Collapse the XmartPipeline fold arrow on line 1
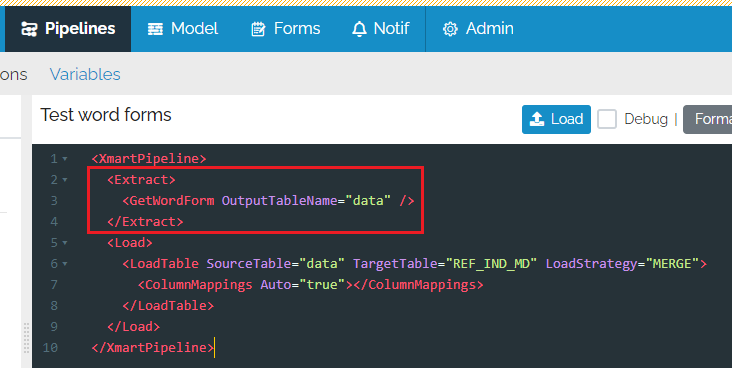The image size is (732, 368). point(65,159)
